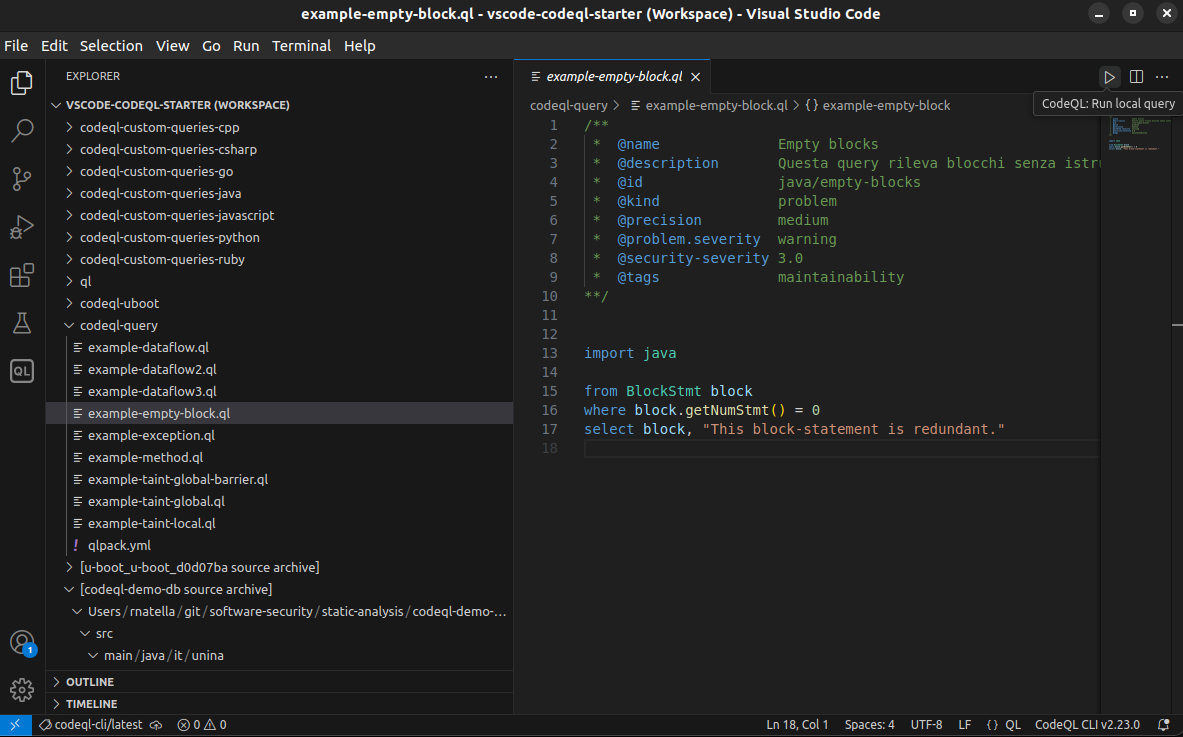Image resolution: width=1183 pixels, height=737 pixels.
Task: Click LF end-of-line selector
Action: pyautogui.click(x=965, y=725)
